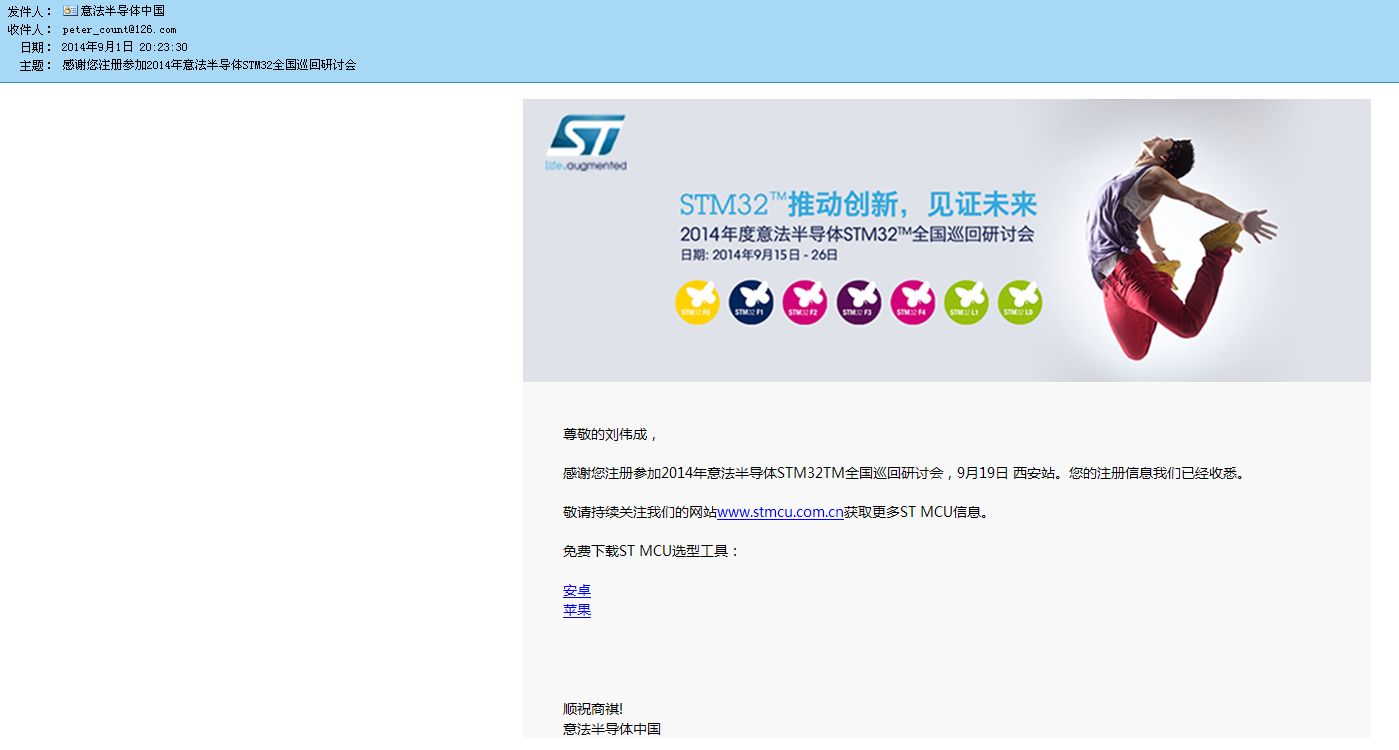Click the signature 意法半导体中国 at the bottom
Image resolution: width=1399 pixels, height=750 pixels.
click(612, 730)
